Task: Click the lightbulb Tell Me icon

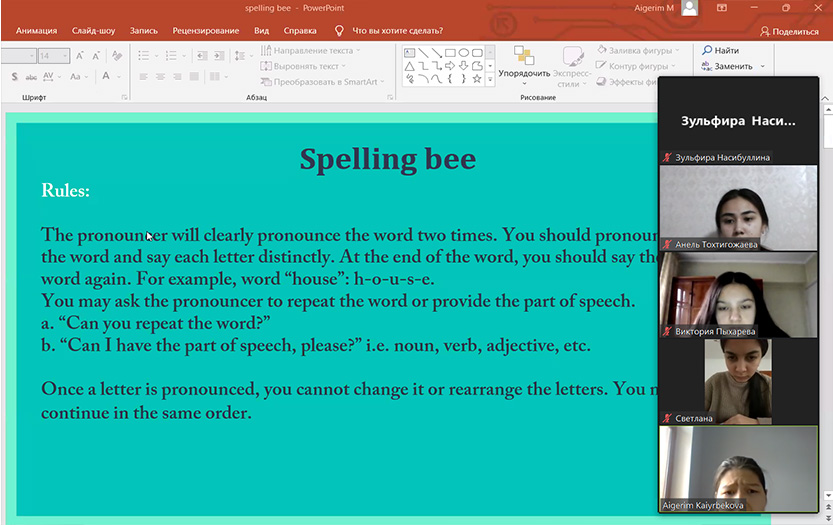Action: [x=339, y=31]
